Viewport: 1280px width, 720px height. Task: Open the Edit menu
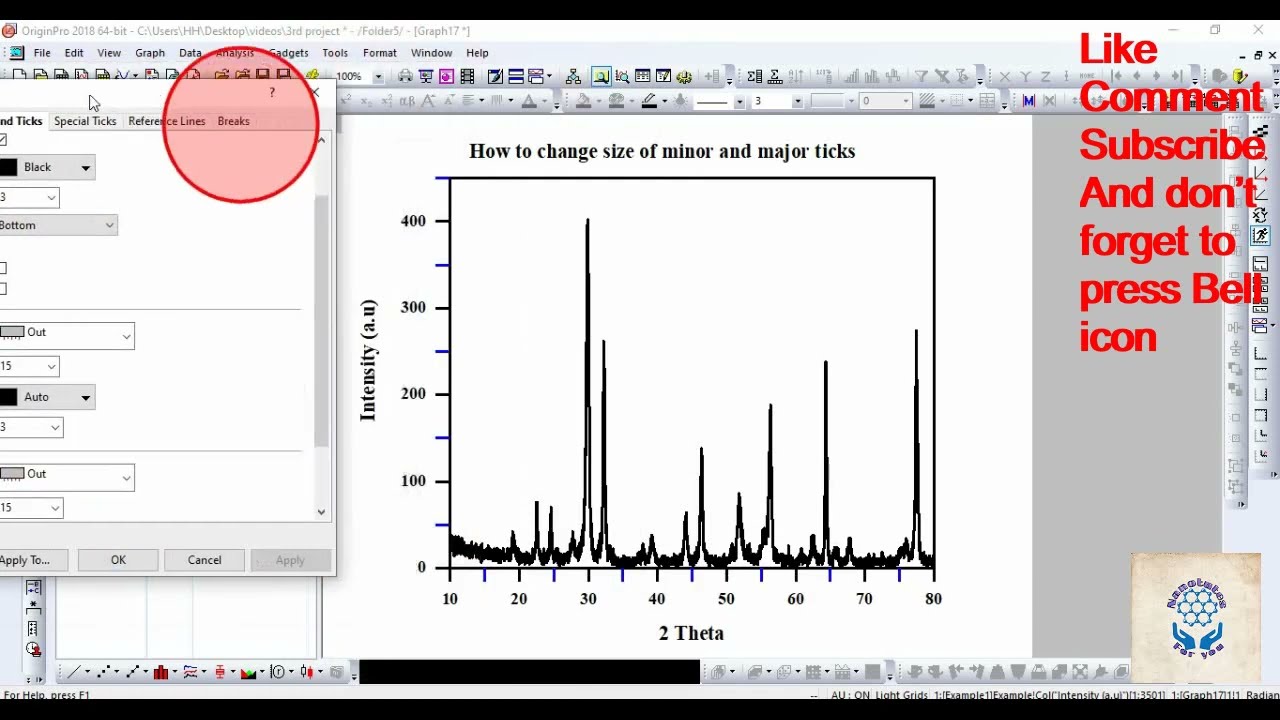(x=74, y=53)
